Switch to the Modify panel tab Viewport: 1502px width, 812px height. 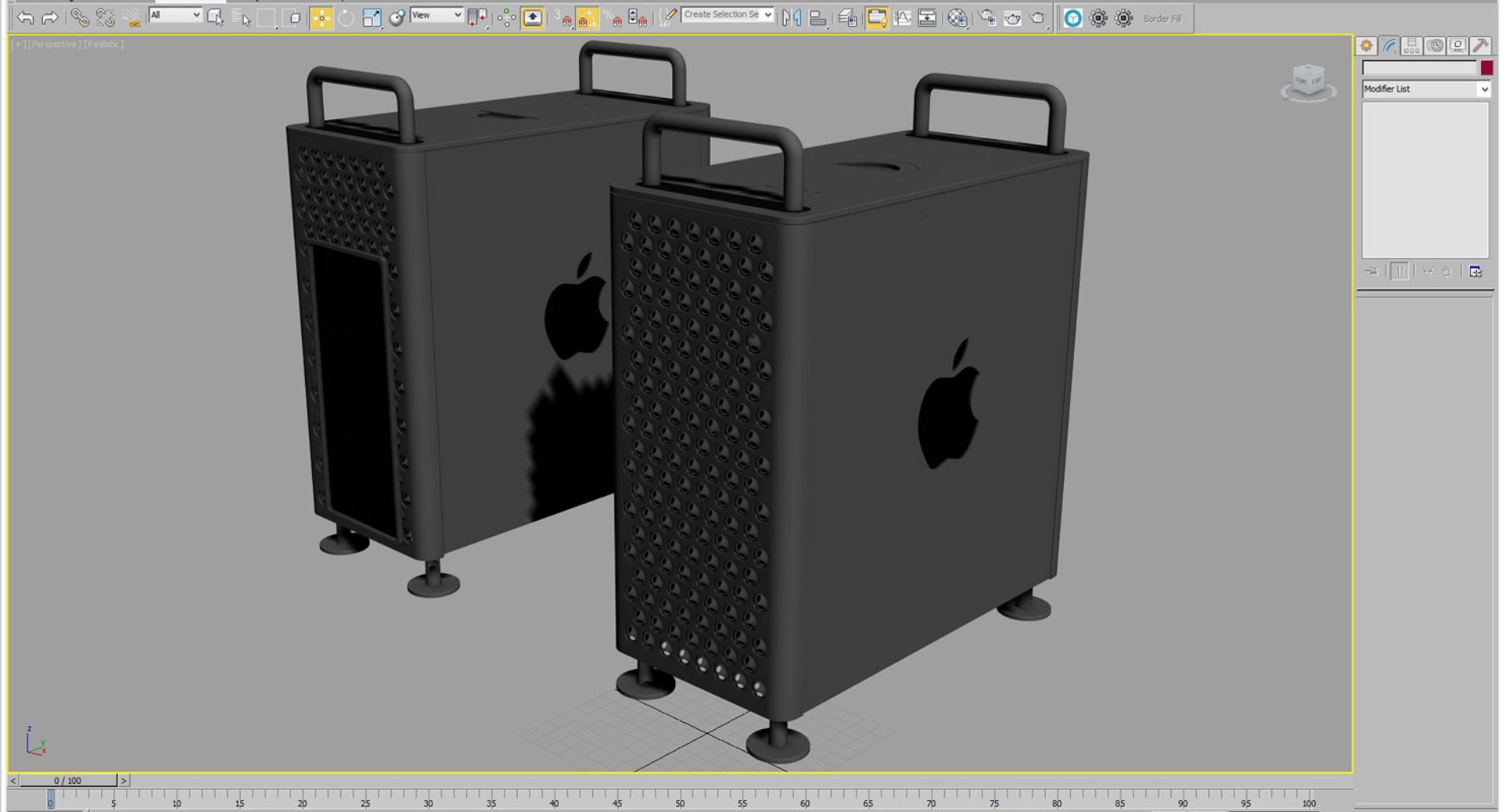click(x=1389, y=46)
